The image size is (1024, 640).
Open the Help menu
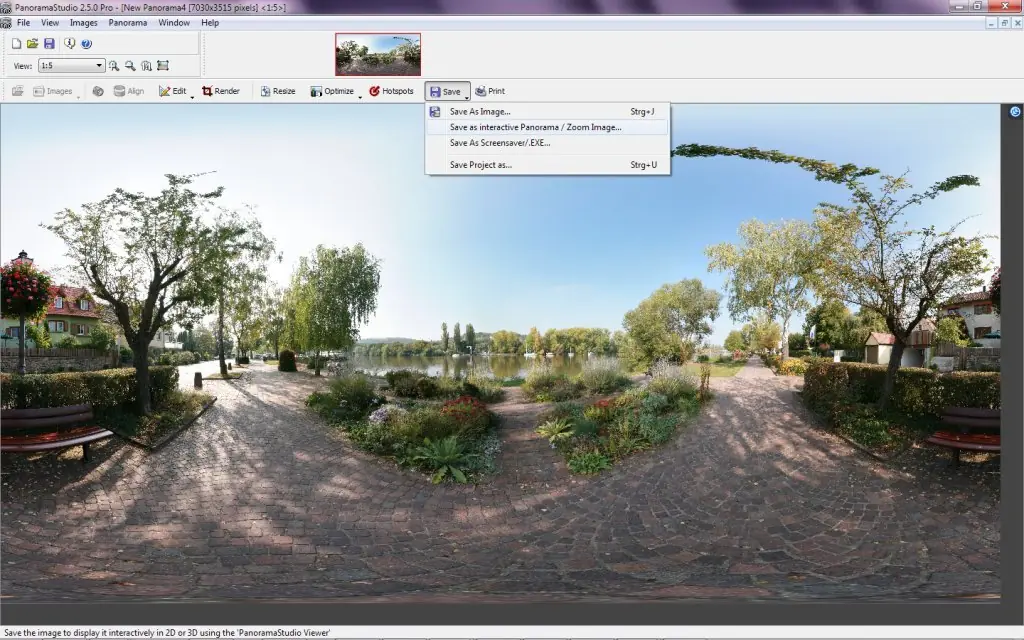(x=210, y=23)
